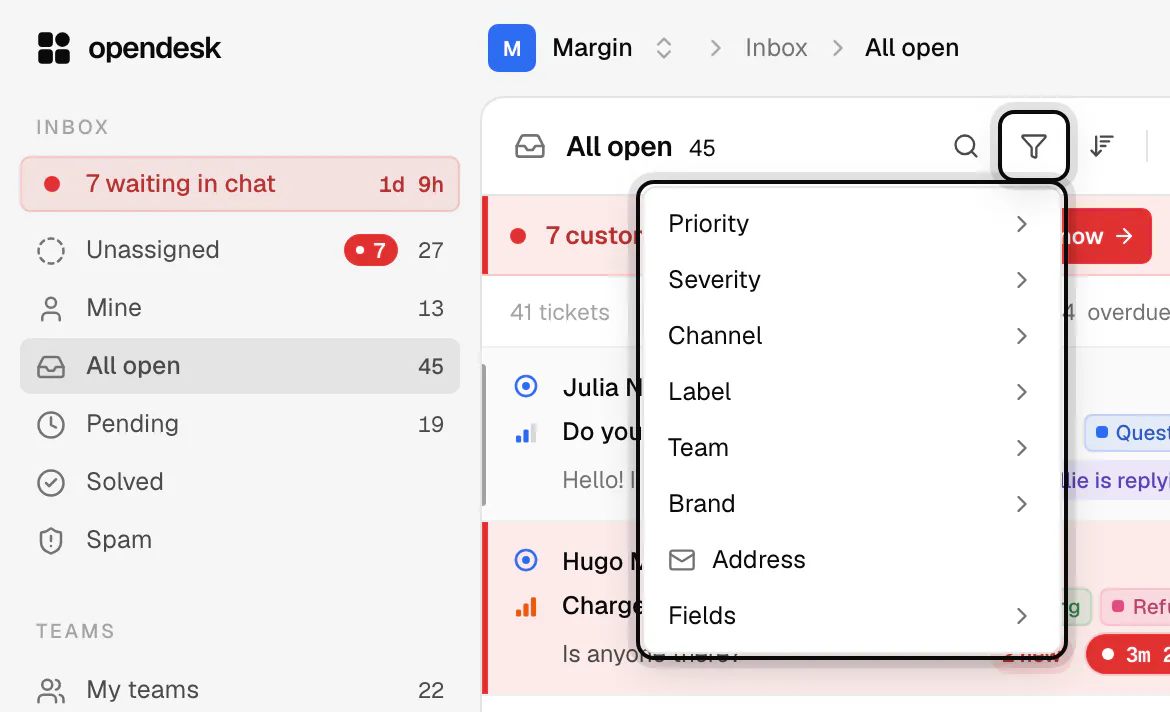
Task: Click the Inbox breadcrumb link
Action: click(x=776, y=48)
